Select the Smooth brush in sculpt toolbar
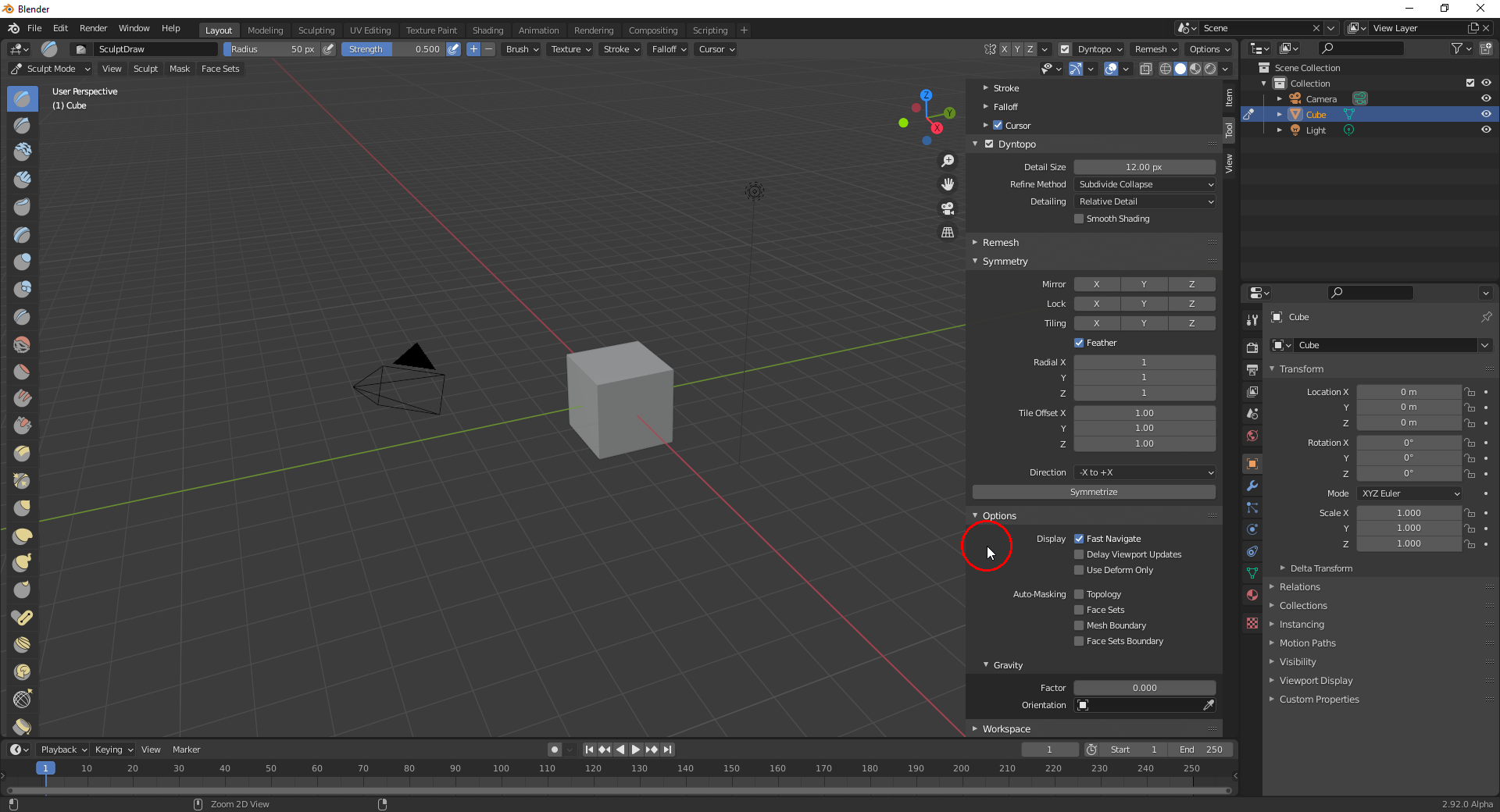This screenshot has width=1500, height=812. point(22,344)
